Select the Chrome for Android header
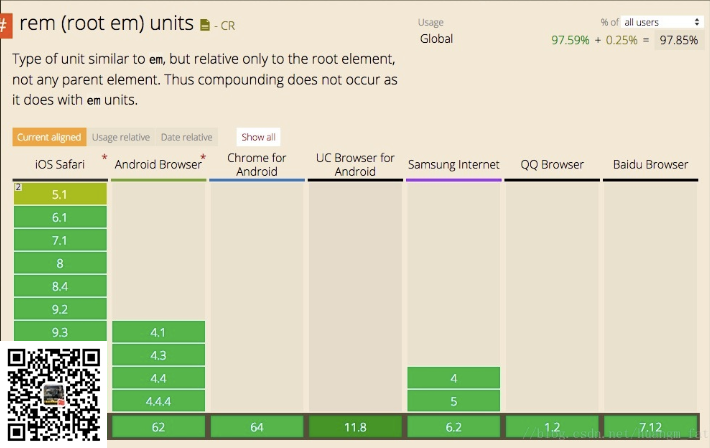The height and width of the screenshot is (448, 710). point(256,164)
